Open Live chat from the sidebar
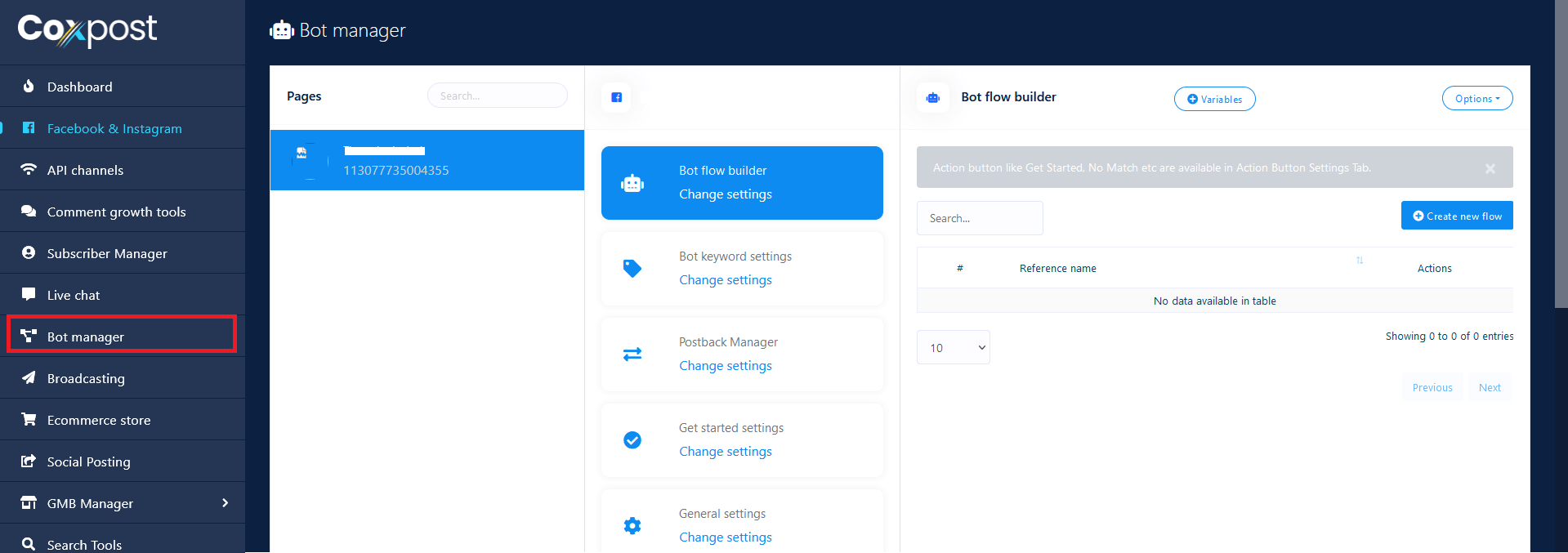Screen dimensions: 1568x553 [x=74, y=295]
